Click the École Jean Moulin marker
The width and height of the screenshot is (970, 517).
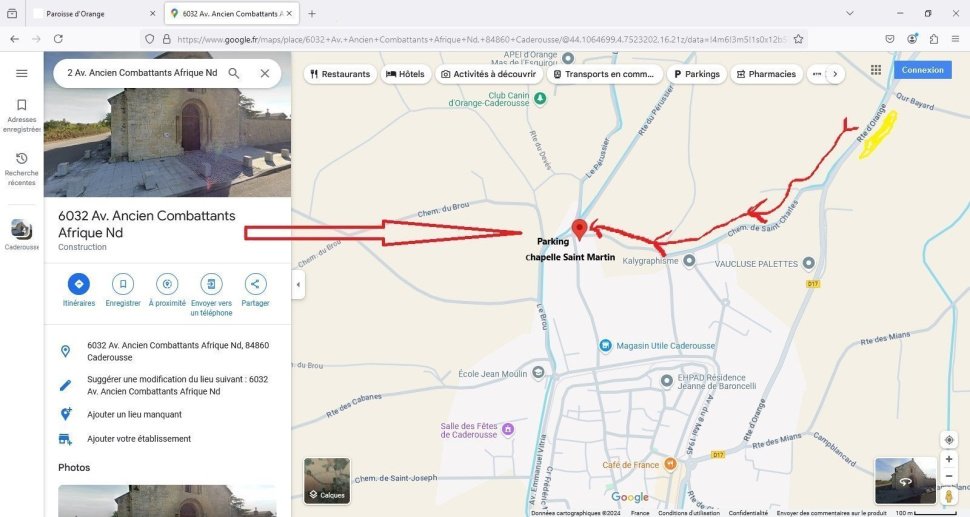pos(538,372)
